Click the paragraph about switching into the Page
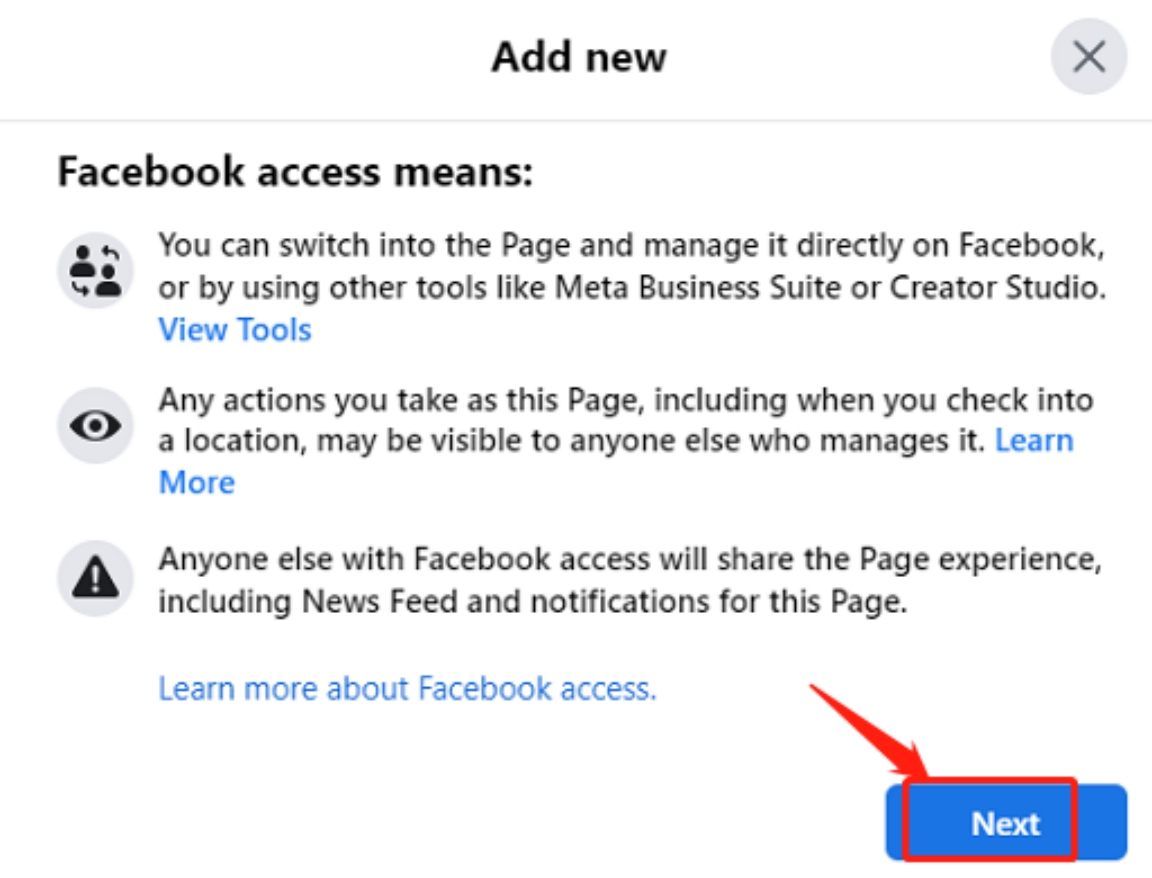 (630, 266)
